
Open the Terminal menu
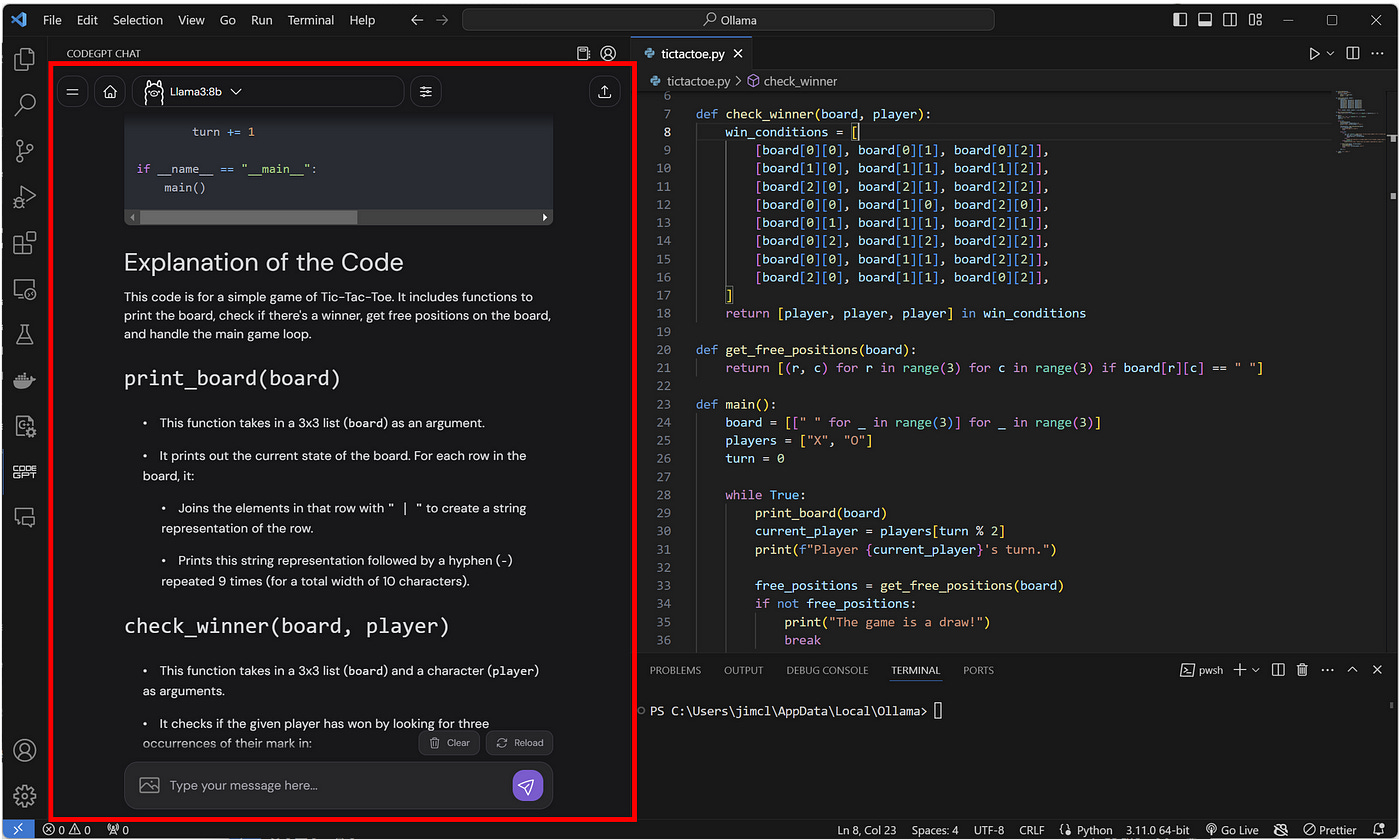pos(310,19)
